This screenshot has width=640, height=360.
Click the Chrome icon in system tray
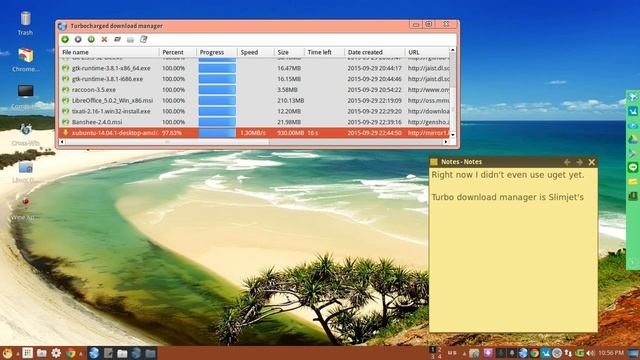coord(534,353)
